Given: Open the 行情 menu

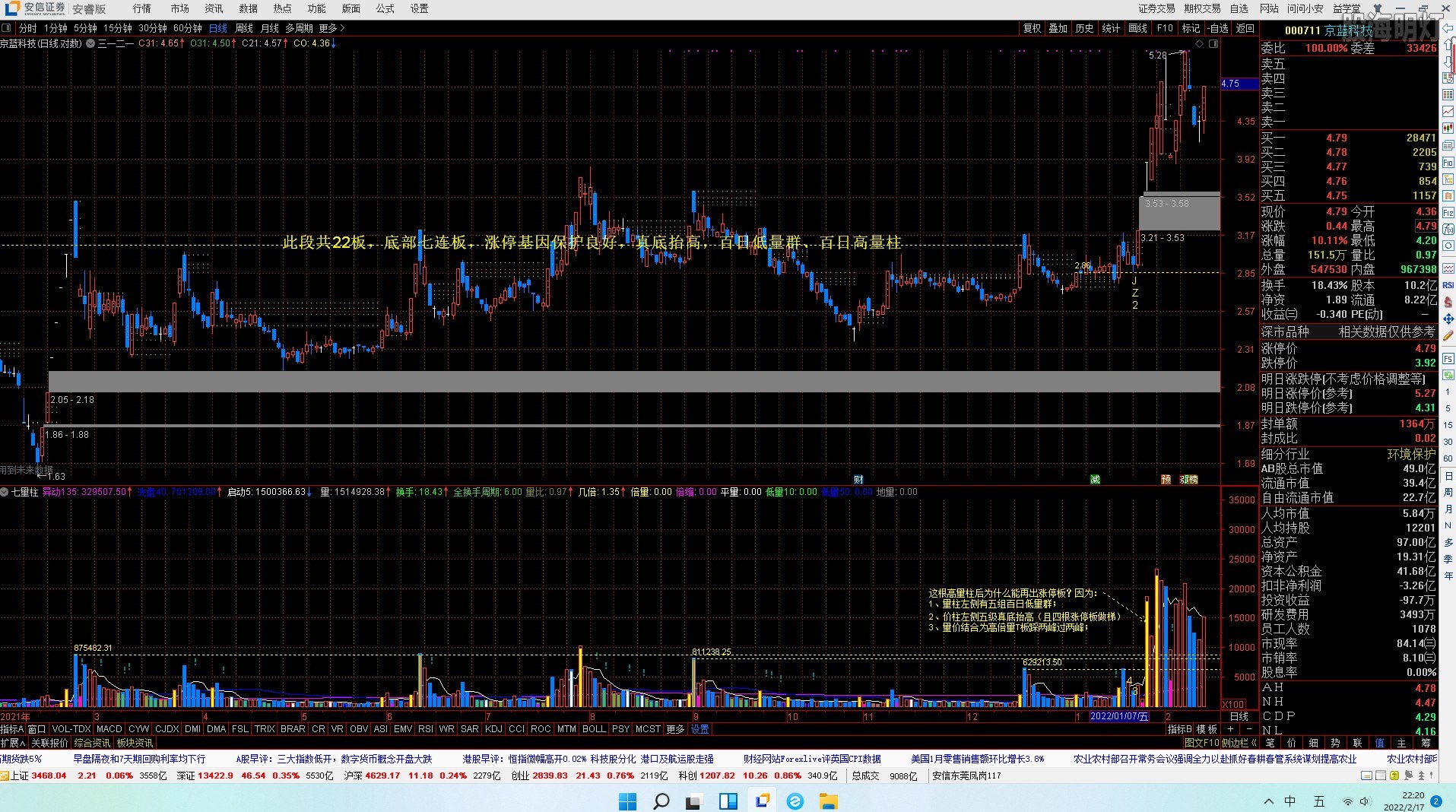Looking at the screenshot, I should [142, 8].
